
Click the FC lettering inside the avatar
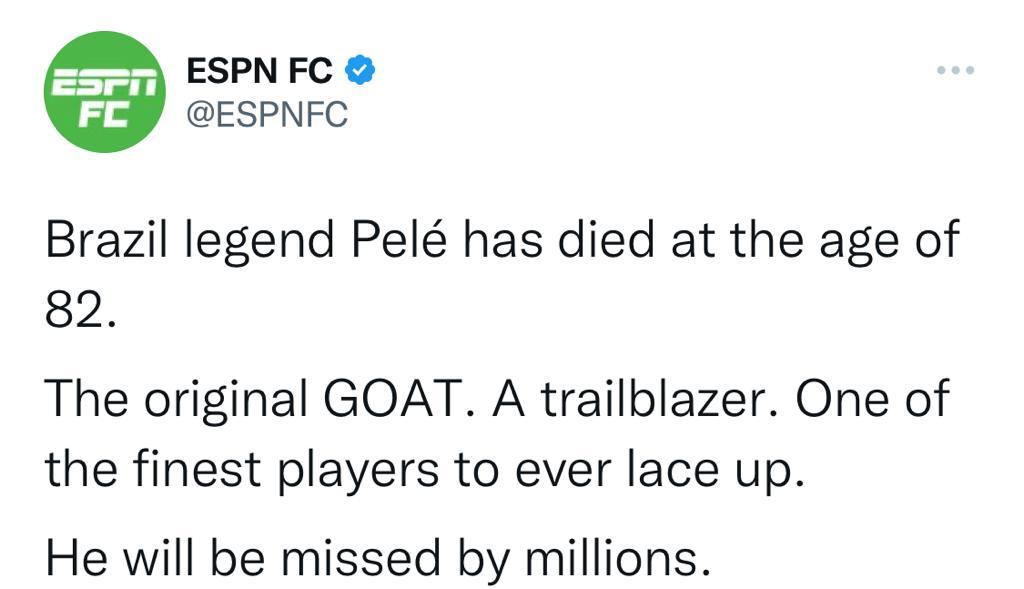(x=104, y=115)
